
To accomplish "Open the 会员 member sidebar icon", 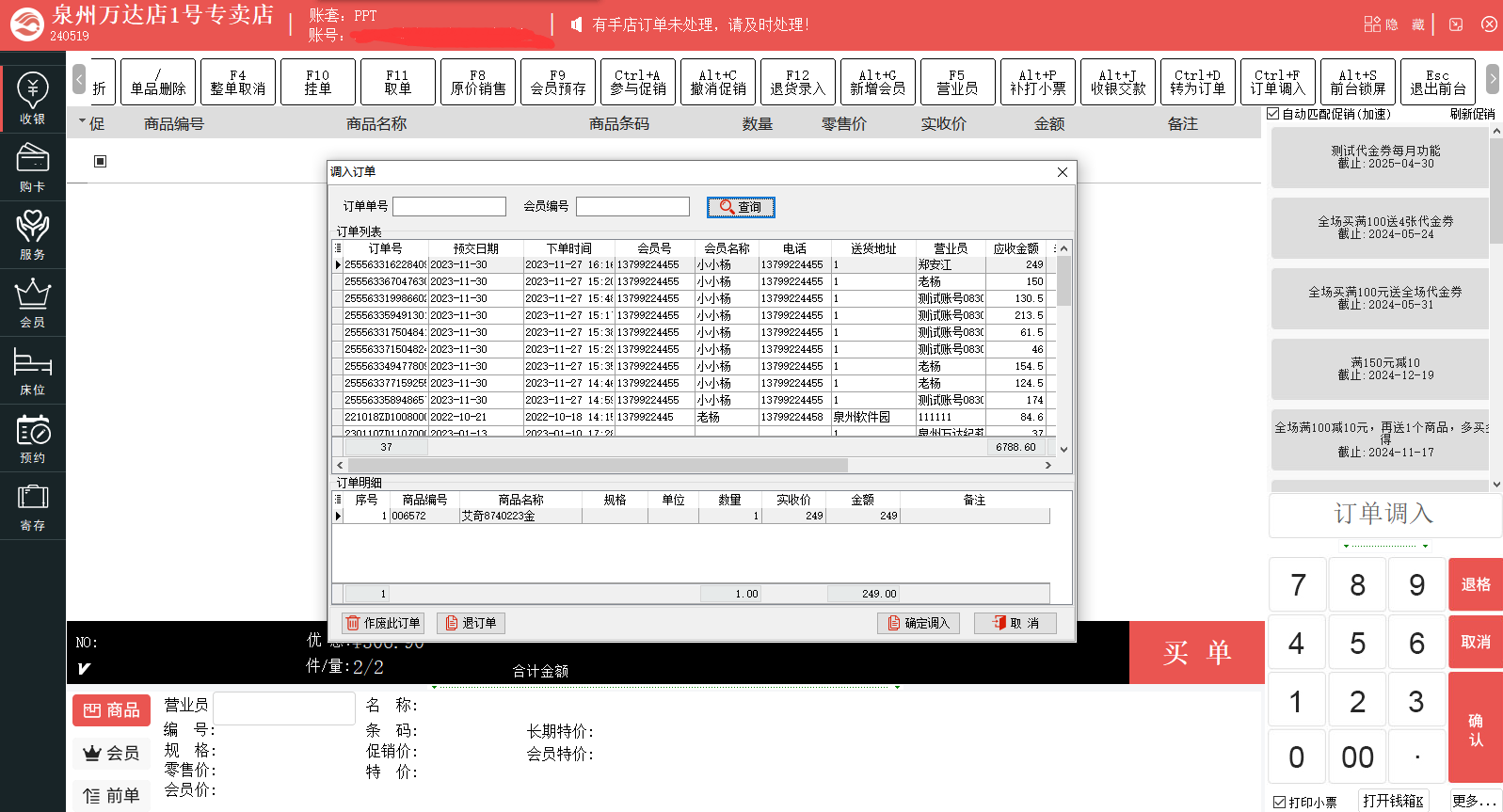I will coord(33,302).
